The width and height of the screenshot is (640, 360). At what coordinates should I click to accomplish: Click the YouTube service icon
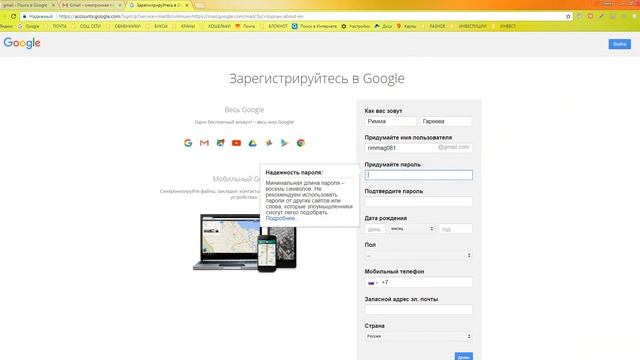click(x=236, y=143)
